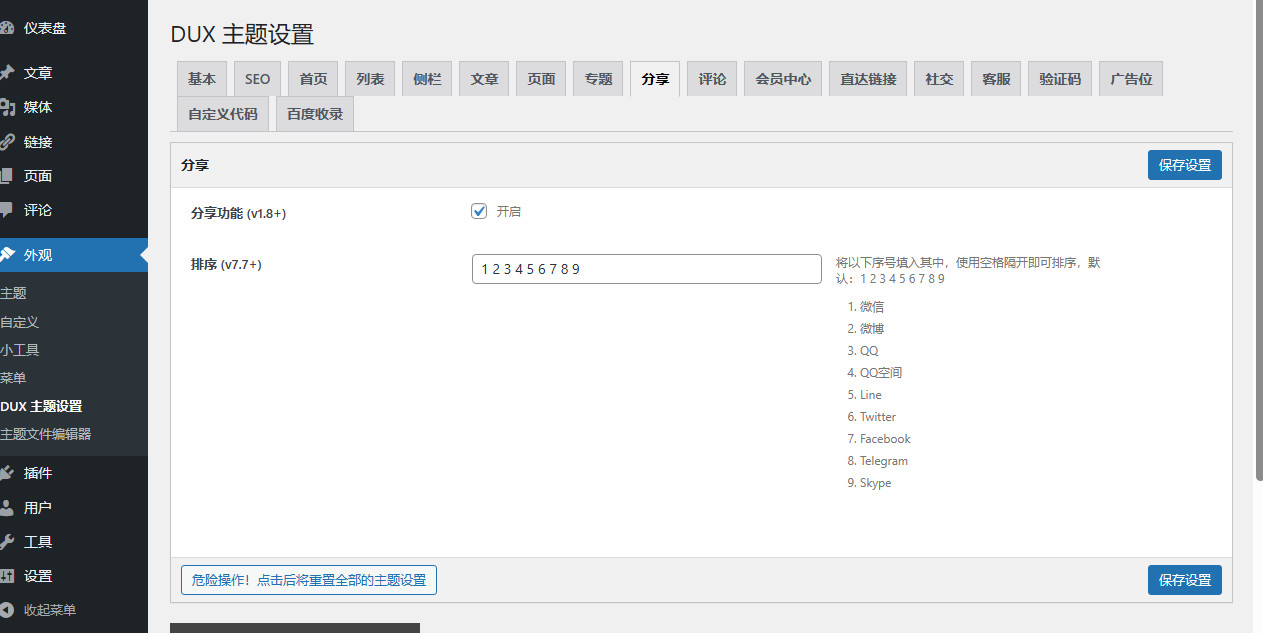This screenshot has width=1263, height=633.
Task: Click the pushpin icon beside 文章
Action: pos(6,73)
